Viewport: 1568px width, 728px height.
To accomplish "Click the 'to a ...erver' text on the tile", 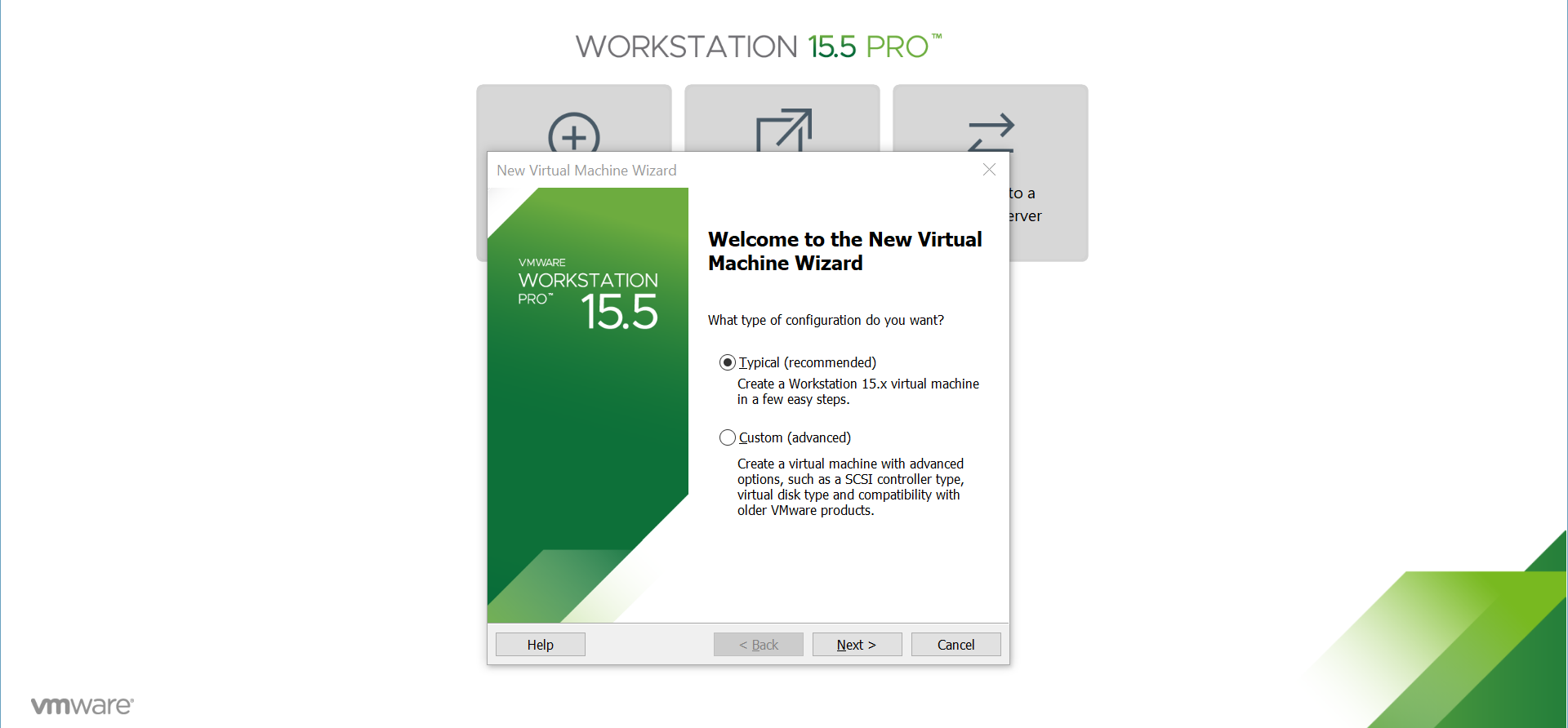I will [1024, 205].
